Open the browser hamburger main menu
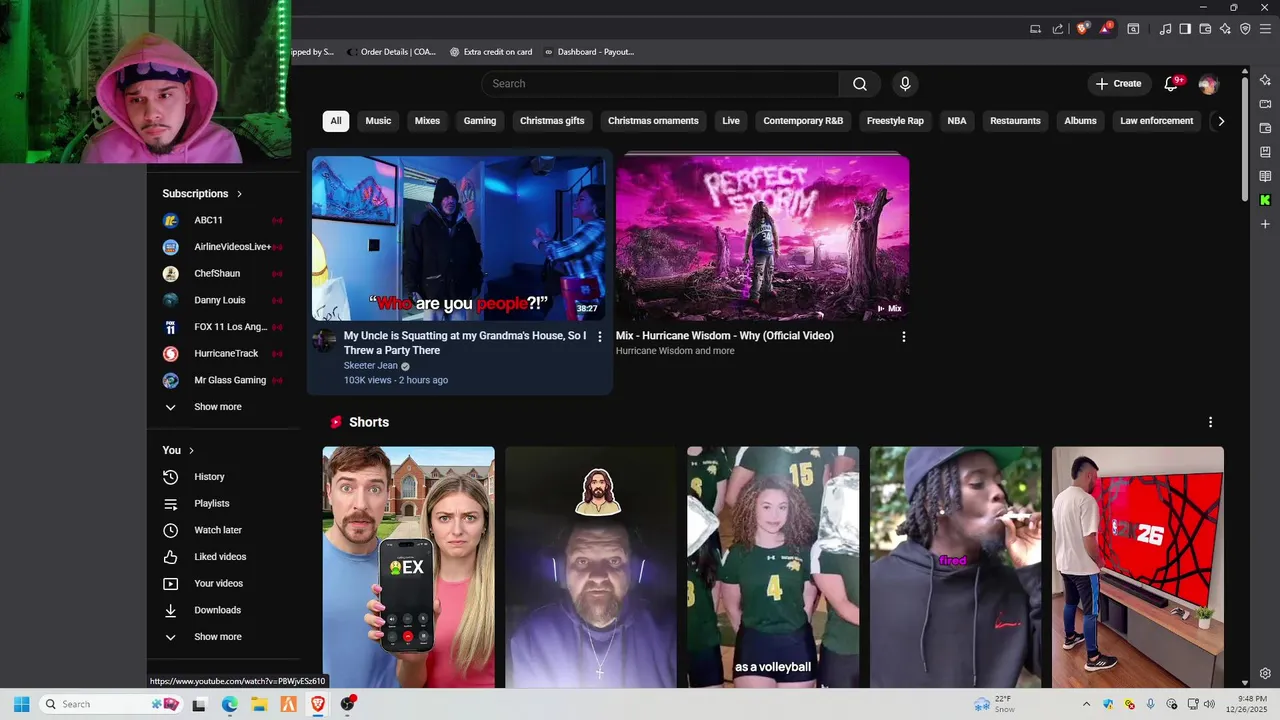Image resolution: width=1280 pixels, height=720 pixels. (x=1265, y=29)
